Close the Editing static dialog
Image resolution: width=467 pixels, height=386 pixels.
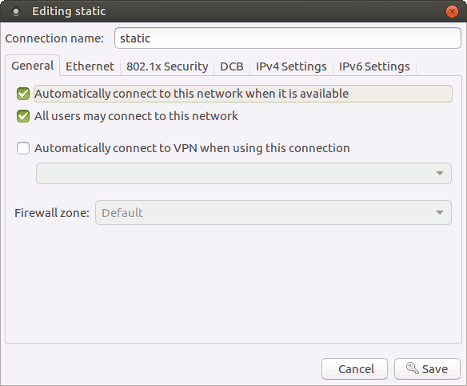[x=452, y=12]
